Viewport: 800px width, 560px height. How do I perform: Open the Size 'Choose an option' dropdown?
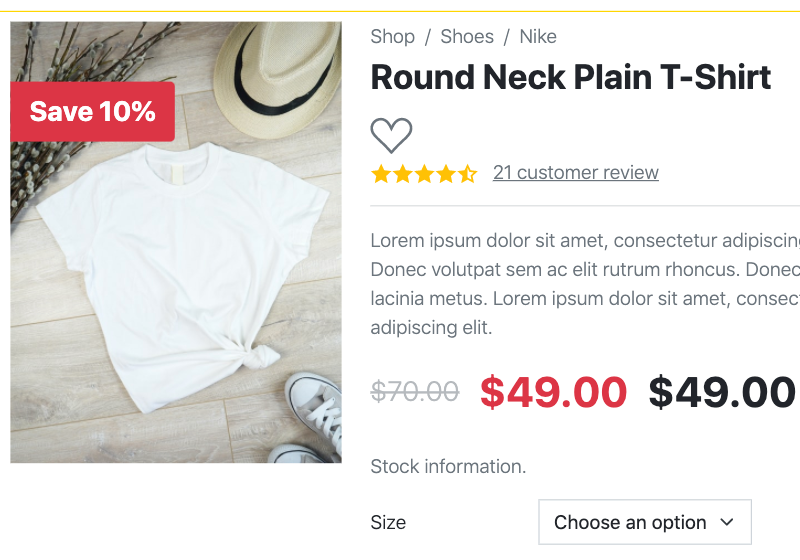645,522
